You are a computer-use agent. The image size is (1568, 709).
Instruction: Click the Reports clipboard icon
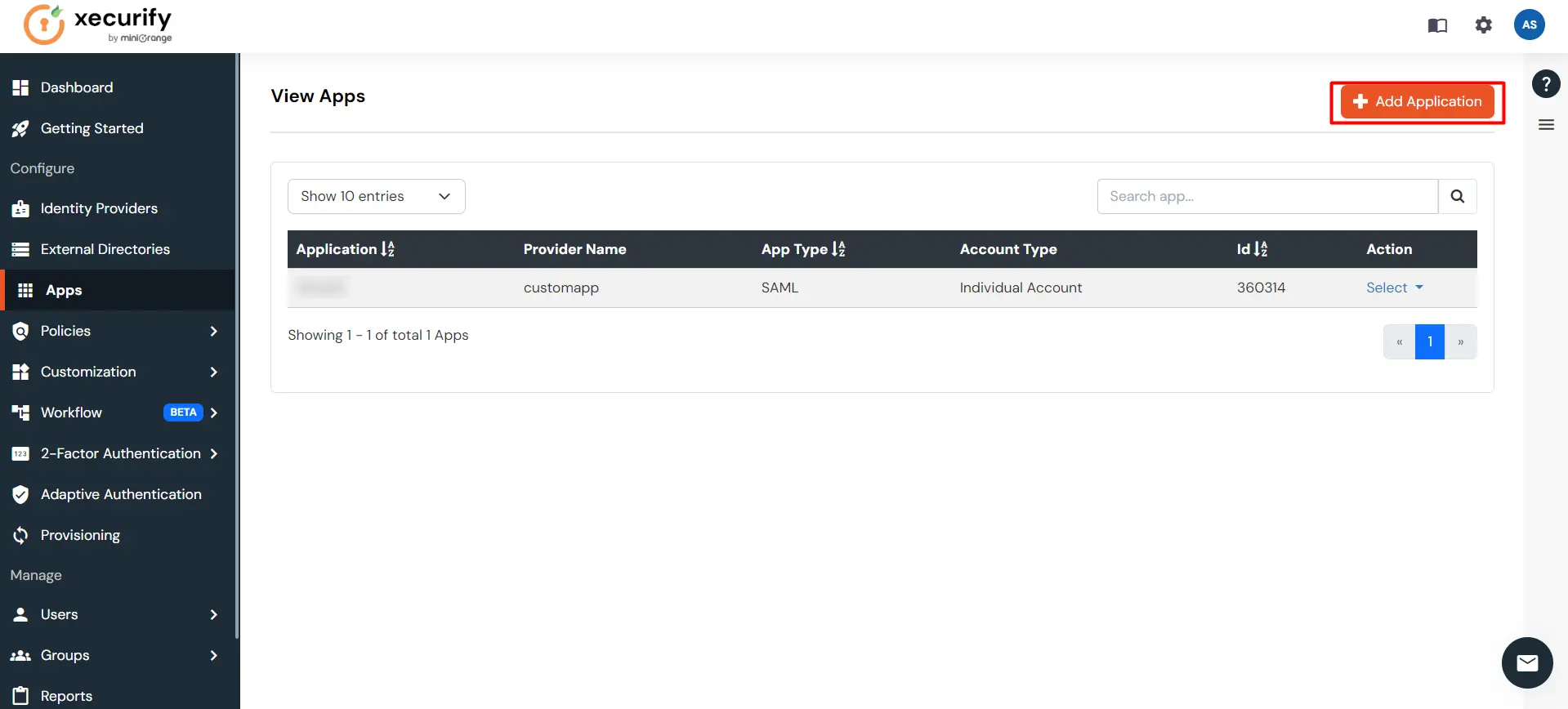click(20, 695)
